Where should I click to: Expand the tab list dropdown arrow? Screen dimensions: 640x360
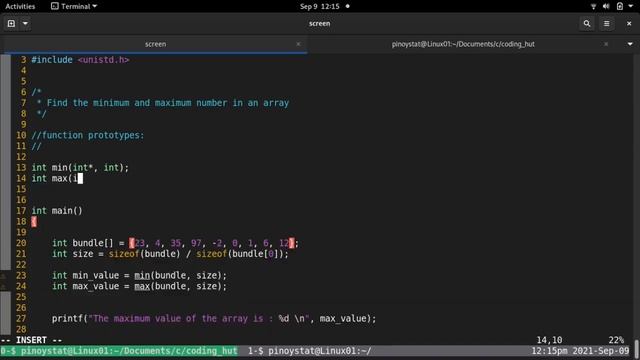tap(630, 44)
